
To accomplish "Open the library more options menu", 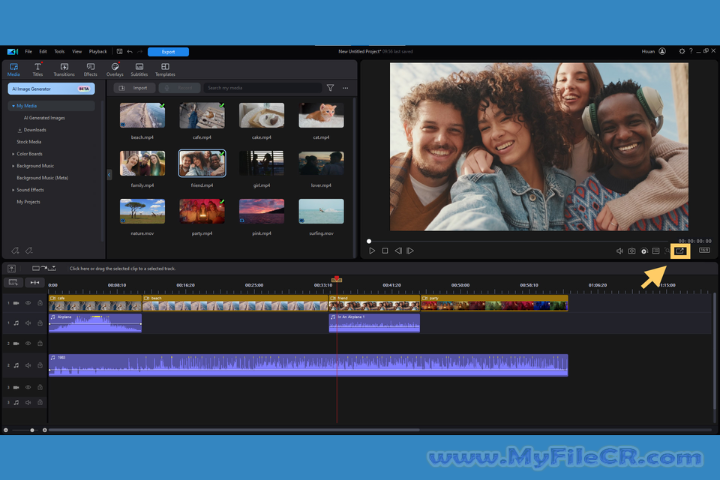I will [x=345, y=88].
